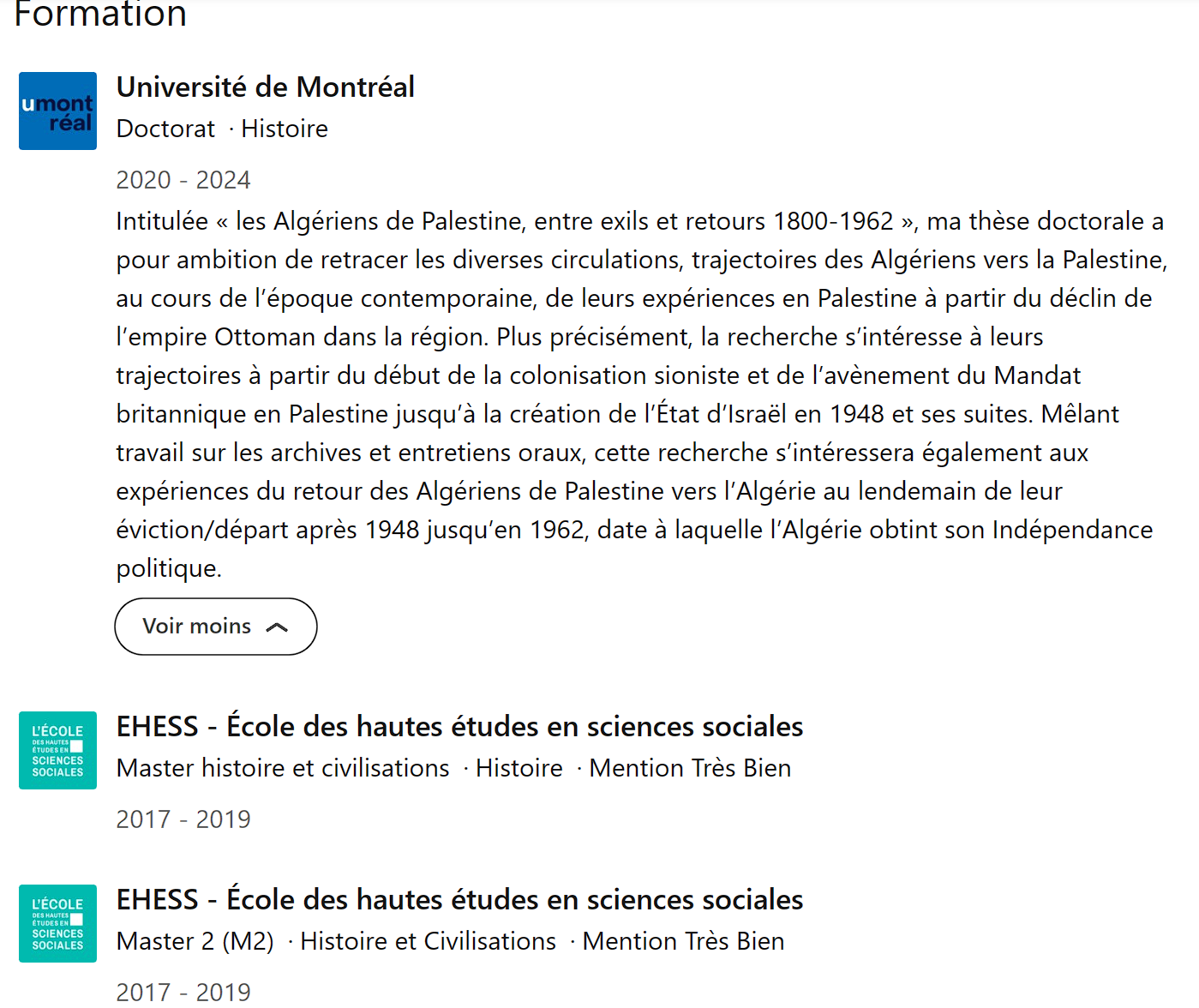The height and width of the screenshot is (1008, 1199).
Task: Click the Université de Montréal logo
Action: [57, 111]
